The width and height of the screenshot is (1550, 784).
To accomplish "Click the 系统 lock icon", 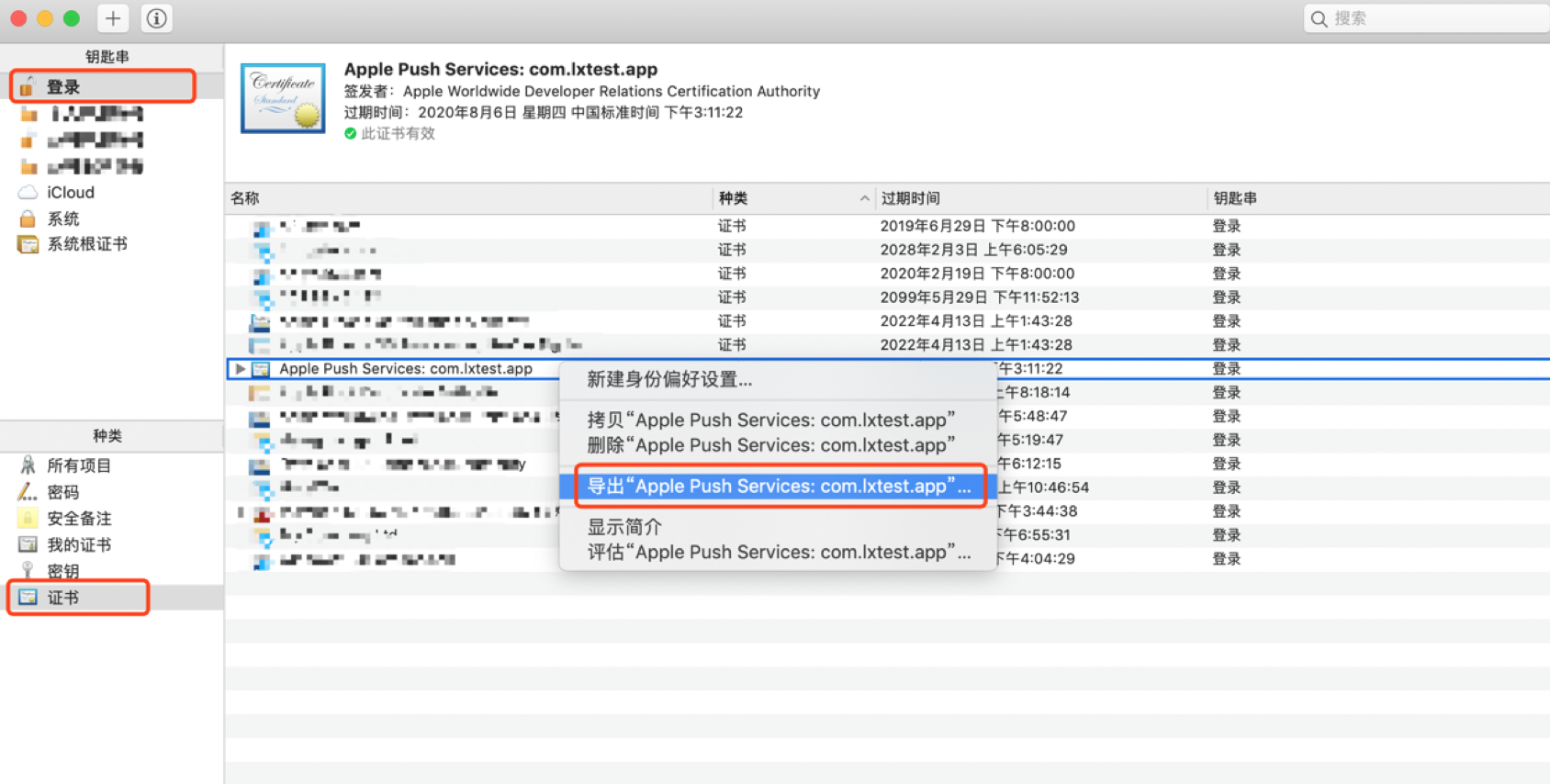I will [x=28, y=218].
